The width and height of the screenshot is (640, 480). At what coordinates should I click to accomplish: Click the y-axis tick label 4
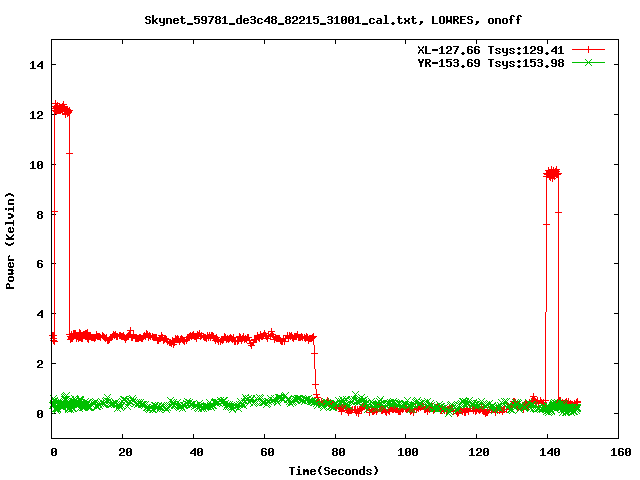coord(40,314)
